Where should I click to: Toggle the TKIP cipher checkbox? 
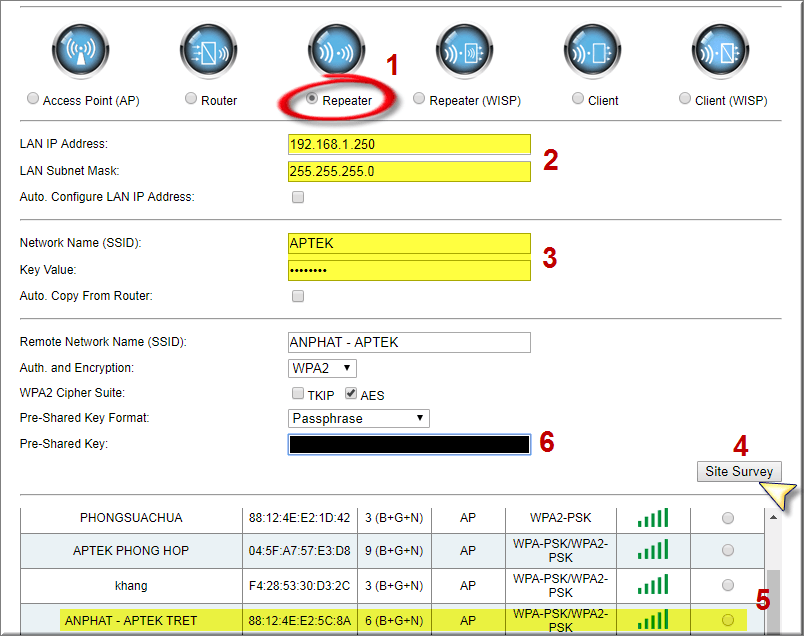tap(298, 393)
